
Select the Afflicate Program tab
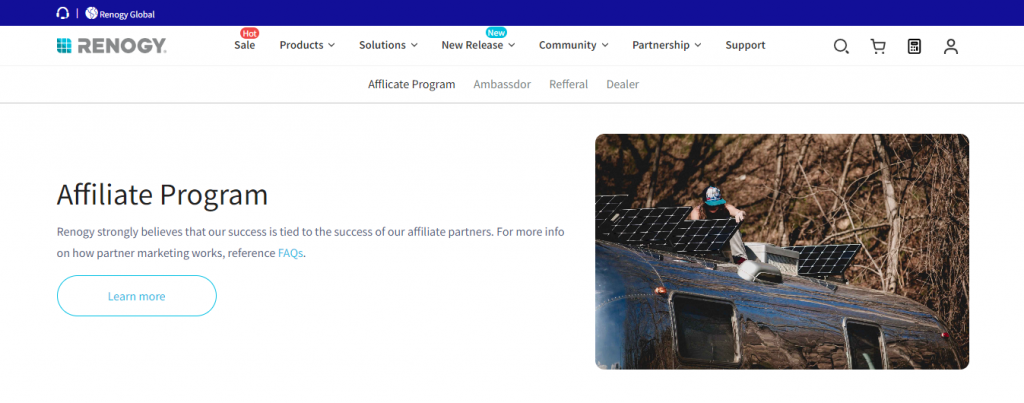pyautogui.click(x=411, y=84)
